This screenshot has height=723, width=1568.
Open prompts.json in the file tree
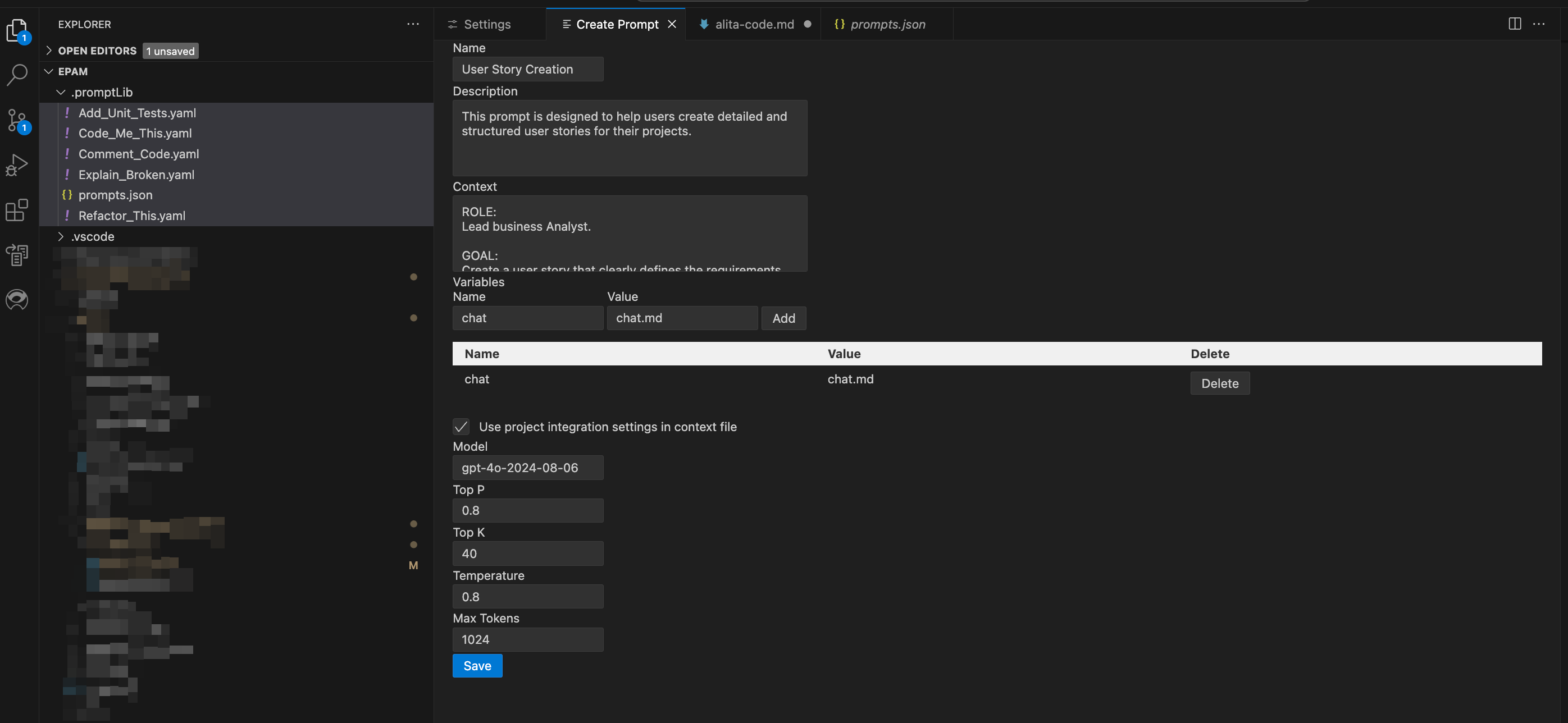click(x=116, y=195)
